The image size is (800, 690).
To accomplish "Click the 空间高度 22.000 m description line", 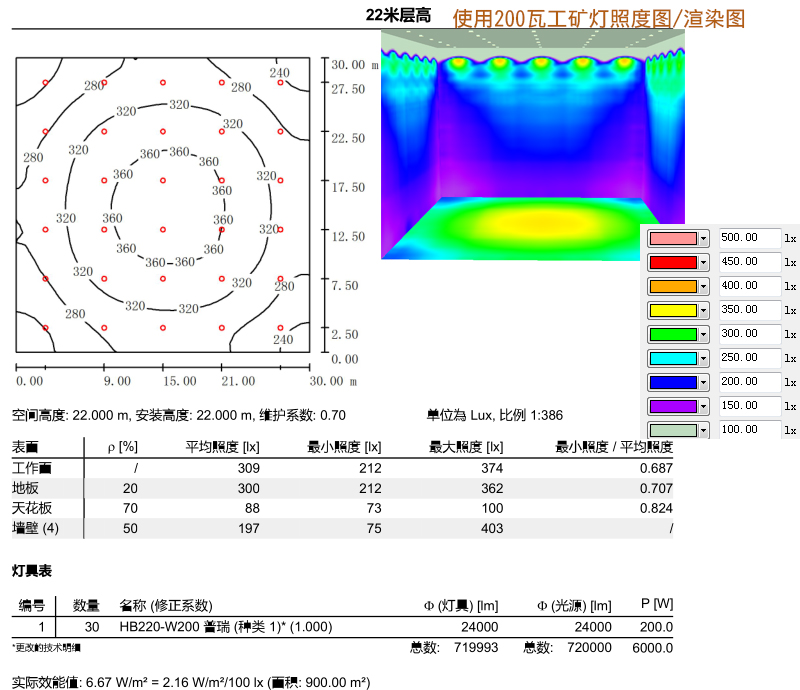I will click(x=179, y=415).
